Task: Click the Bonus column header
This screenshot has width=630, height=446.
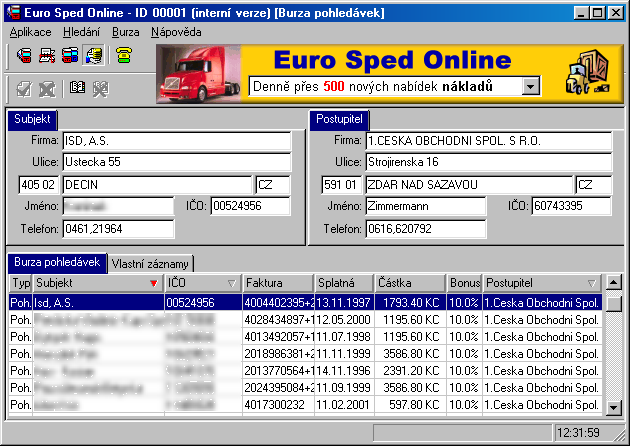Action: (464, 283)
